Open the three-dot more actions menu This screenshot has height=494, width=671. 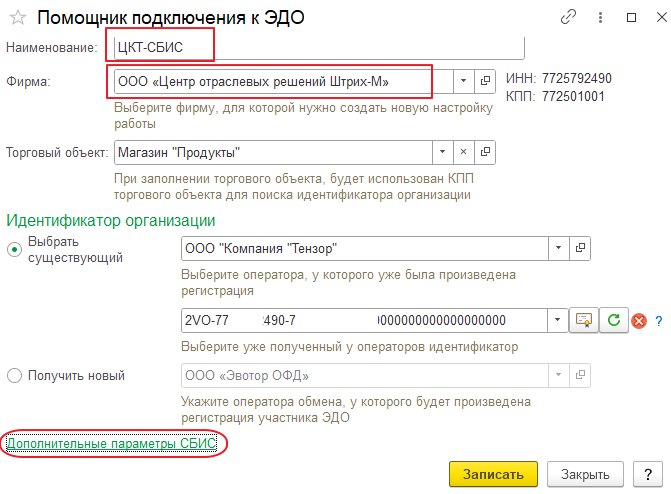(600, 17)
